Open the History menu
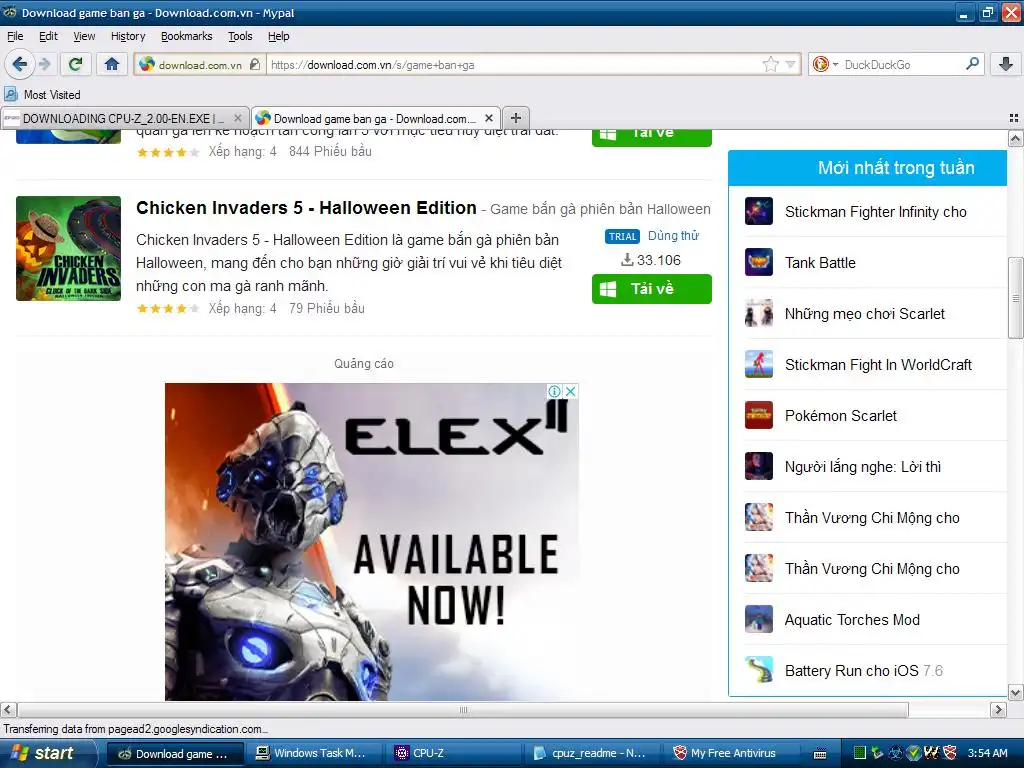This screenshot has height=768, width=1024. click(x=128, y=36)
